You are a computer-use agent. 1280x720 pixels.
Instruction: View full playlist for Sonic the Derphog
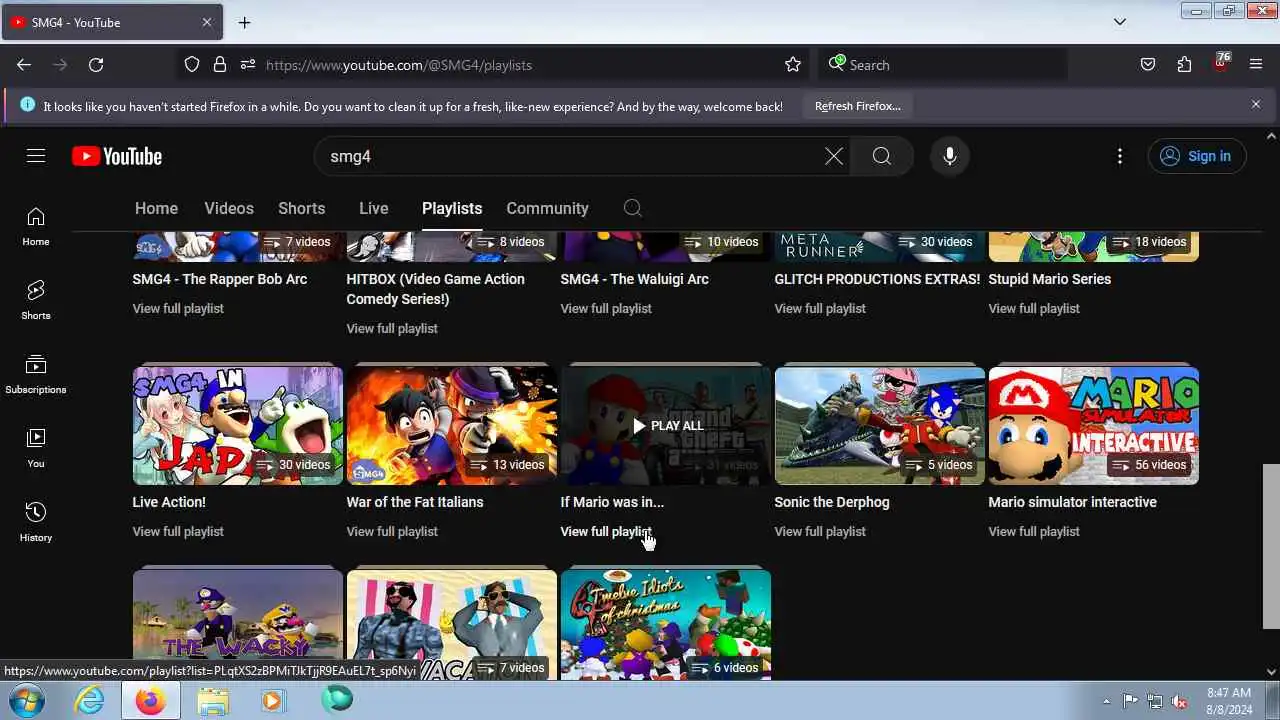pos(820,531)
